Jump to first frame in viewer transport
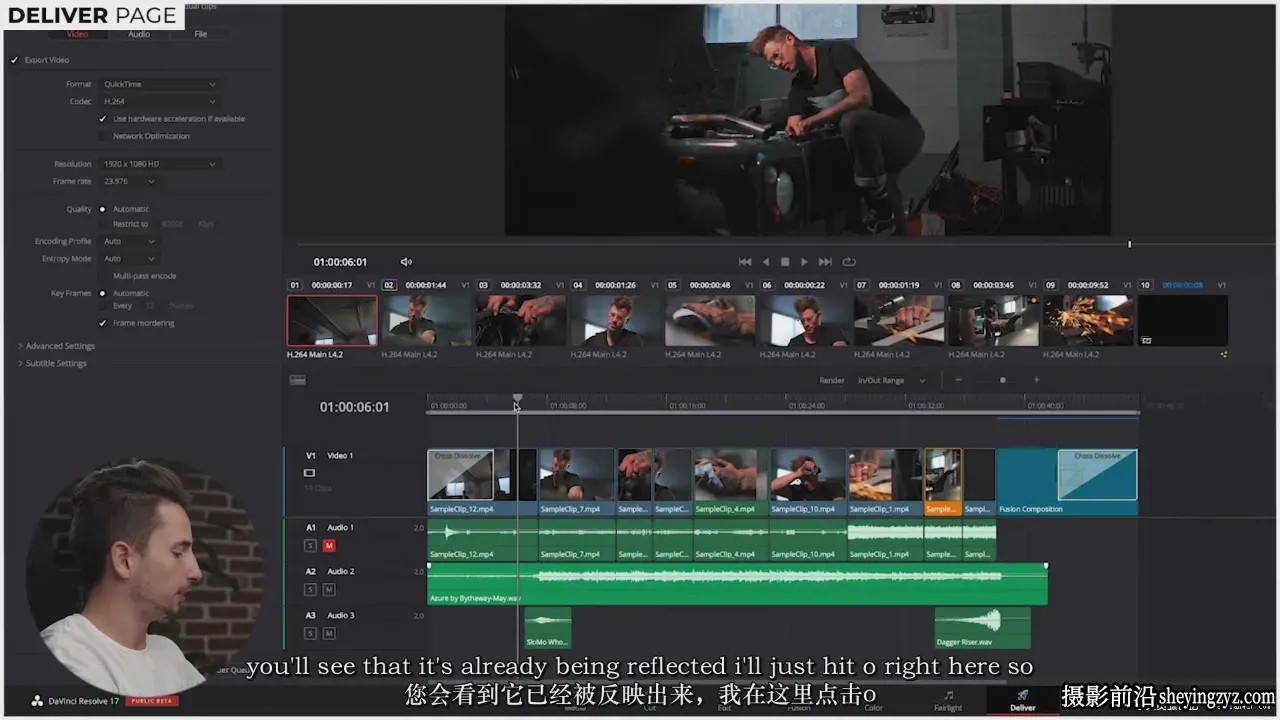This screenshot has width=1280, height=720. pos(745,262)
